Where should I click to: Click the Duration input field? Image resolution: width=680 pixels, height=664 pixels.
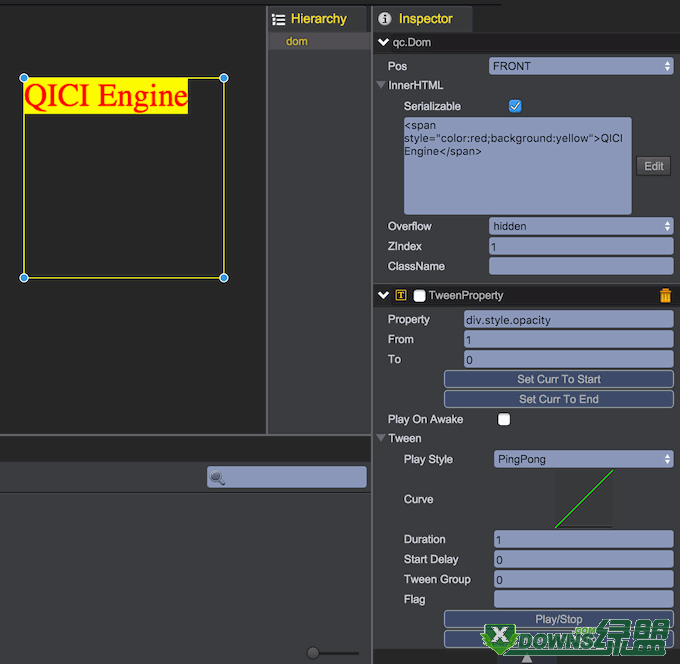(x=583, y=539)
